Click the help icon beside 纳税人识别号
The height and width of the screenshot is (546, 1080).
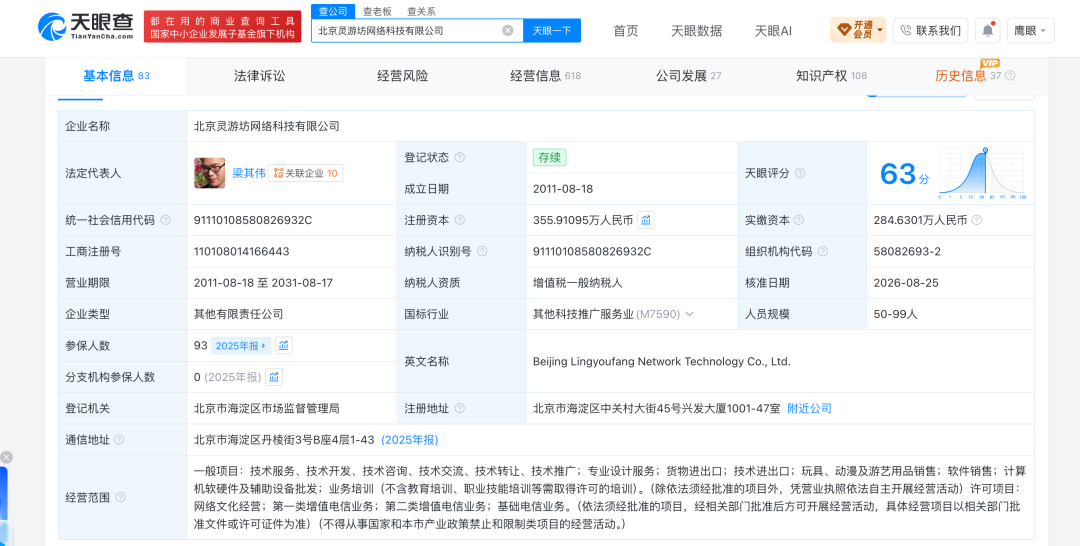tap(482, 251)
